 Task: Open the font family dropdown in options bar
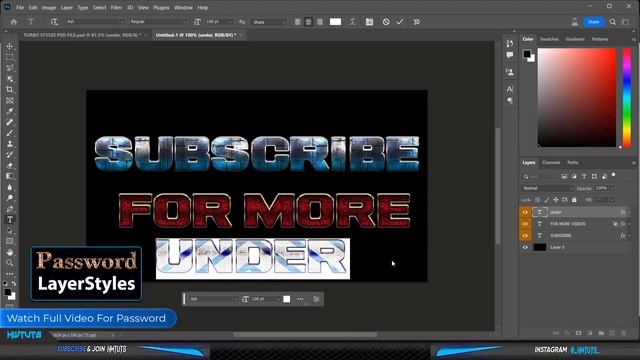point(96,22)
